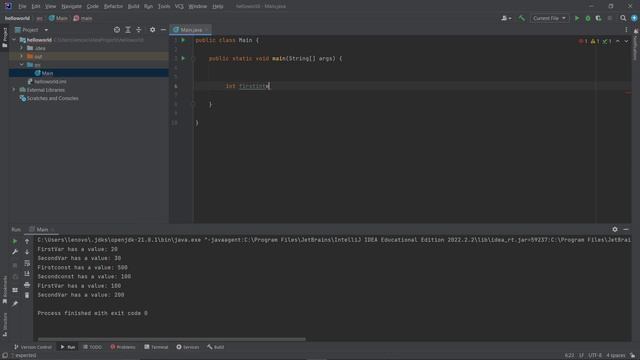Collapse the helloworld project root node
The image size is (640, 360).
click(x=15, y=40)
